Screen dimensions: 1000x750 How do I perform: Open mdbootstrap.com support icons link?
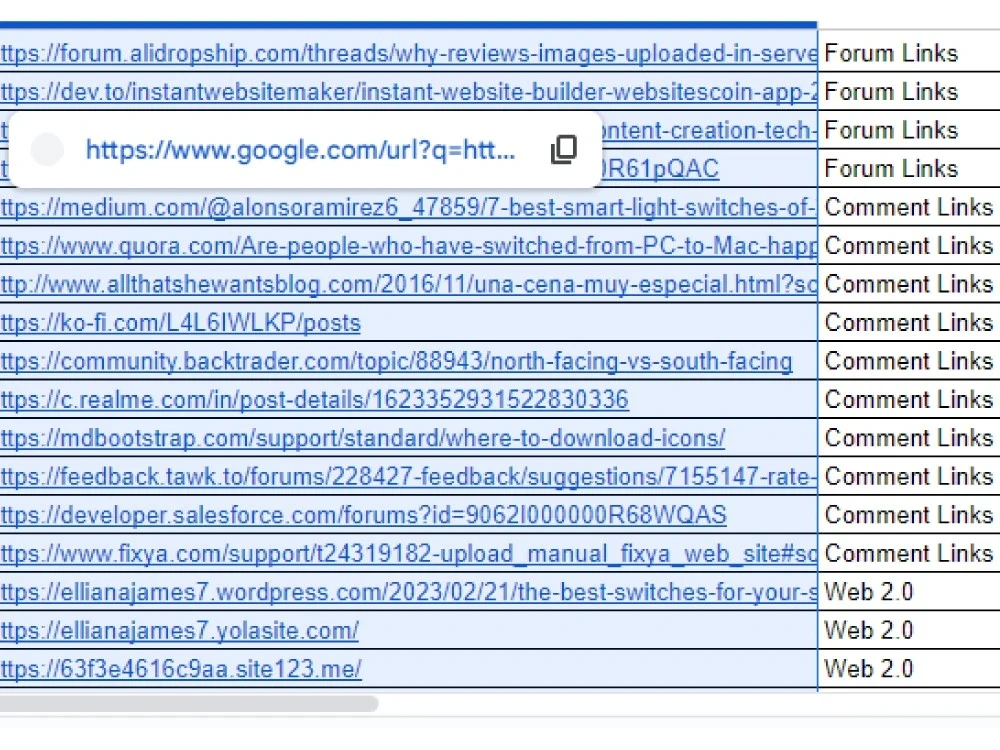(x=362, y=438)
